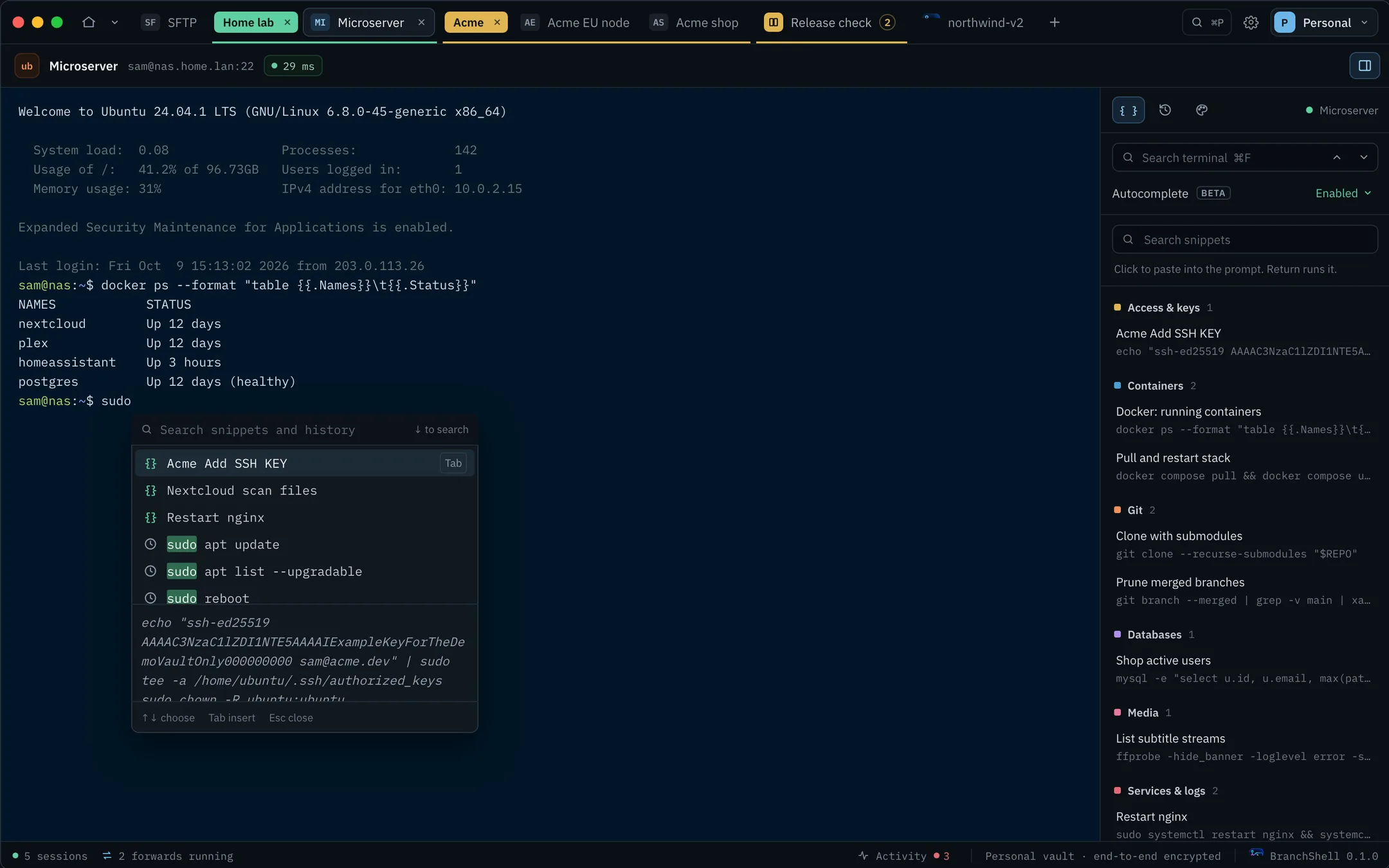The width and height of the screenshot is (1389, 868).
Task: Choose sudo apt list --upgradable entry
Action: [x=305, y=571]
